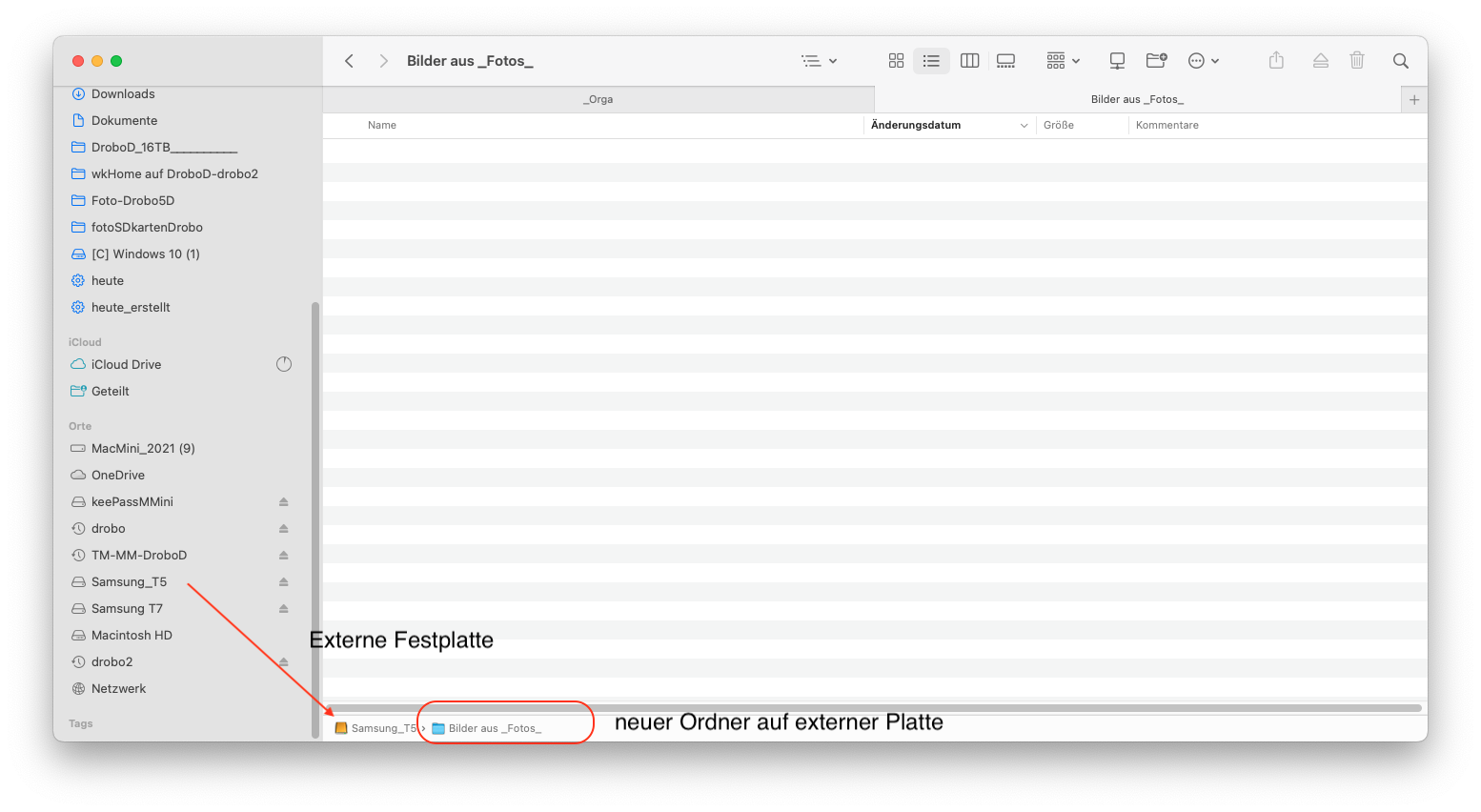Create a new folder with toolbar icon

tap(1156, 61)
